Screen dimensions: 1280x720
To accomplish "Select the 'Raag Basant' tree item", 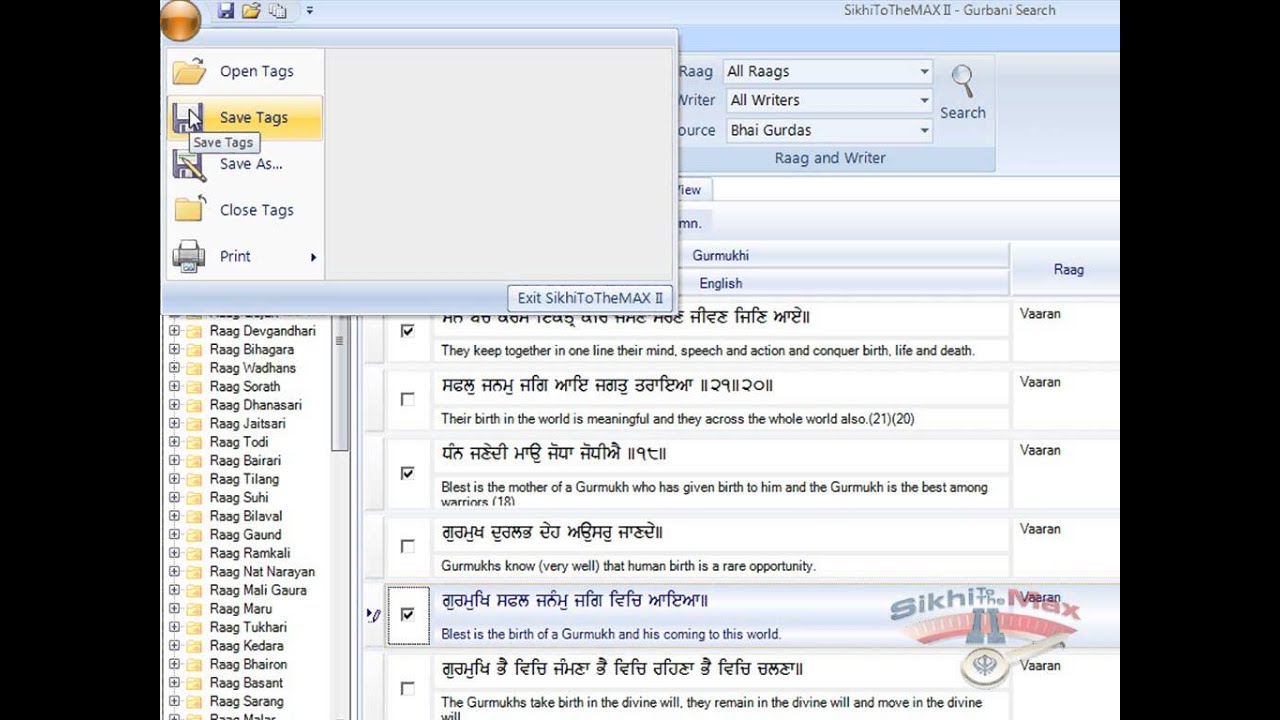I will [x=246, y=683].
